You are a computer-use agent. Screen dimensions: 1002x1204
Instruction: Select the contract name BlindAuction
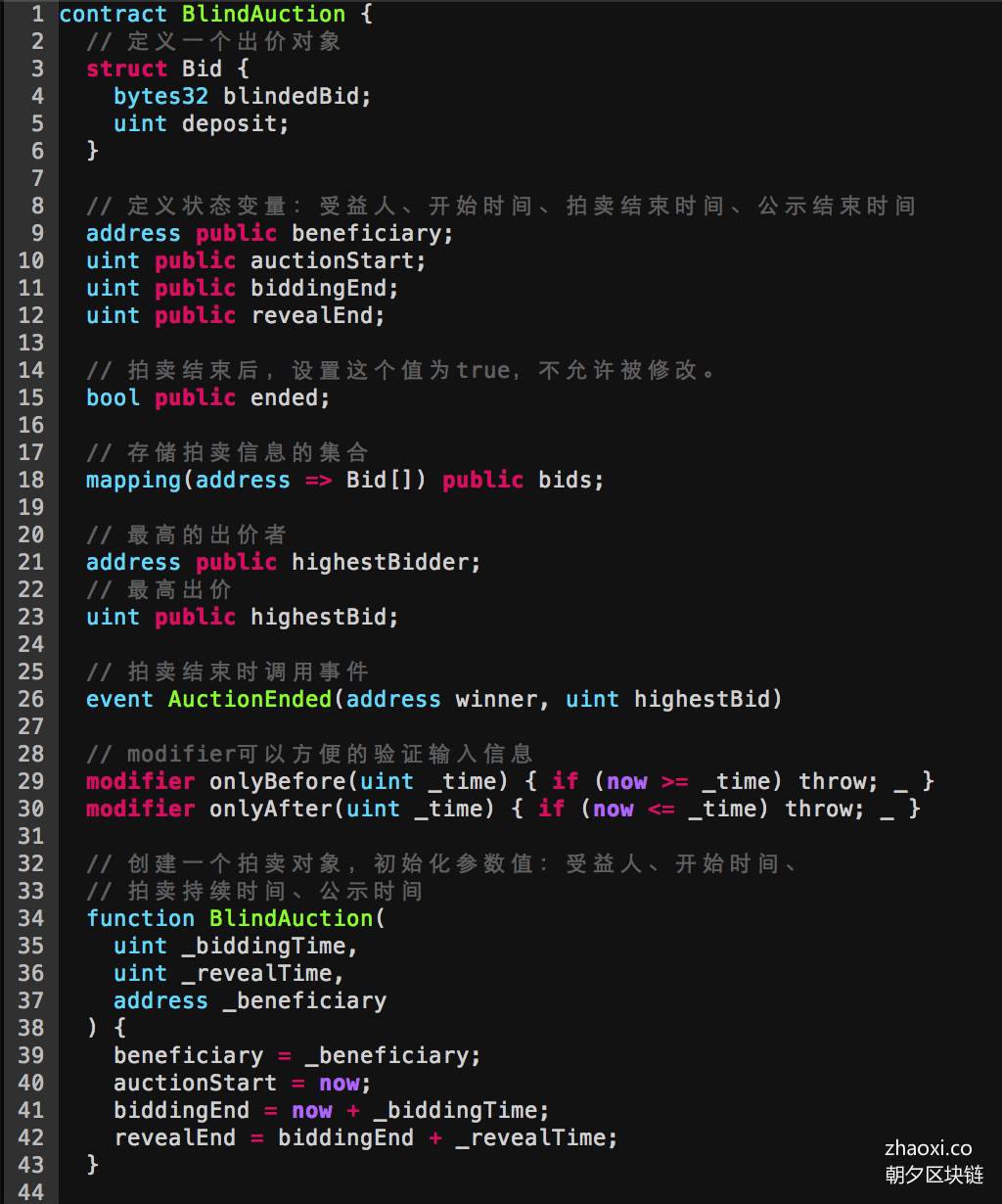263,14
